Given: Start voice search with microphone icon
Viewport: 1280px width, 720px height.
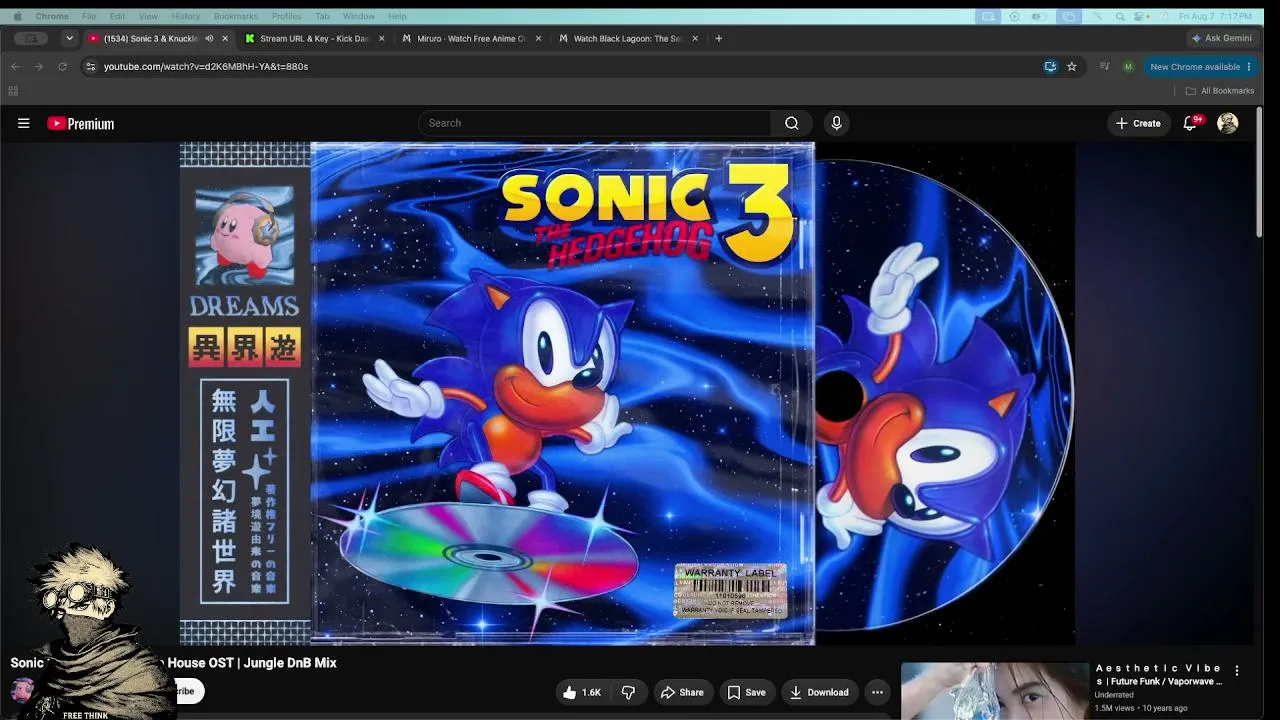Looking at the screenshot, I should pyautogui.click(x=837, y=123).
